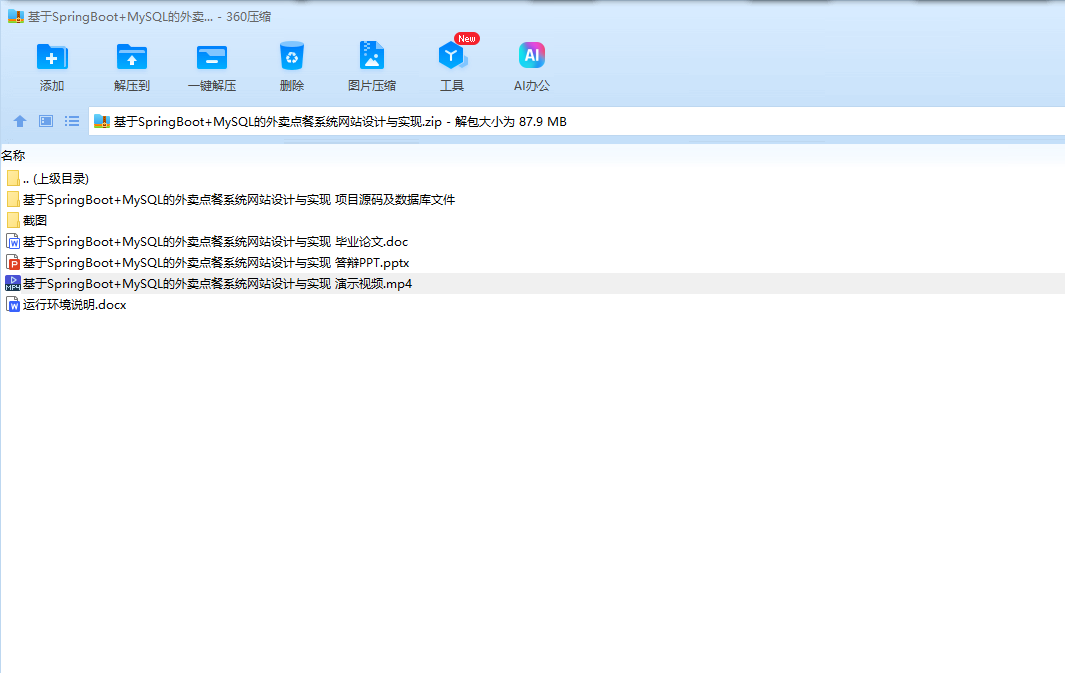
Task: Click the 名称 column header
Action: [x=13, y=156]
